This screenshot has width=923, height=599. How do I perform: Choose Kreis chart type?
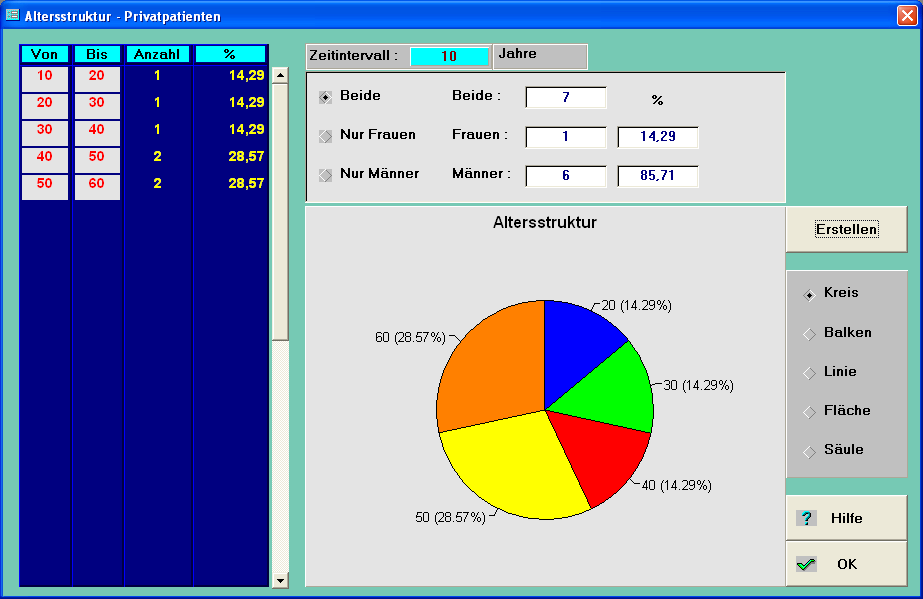tap(809, 294)
